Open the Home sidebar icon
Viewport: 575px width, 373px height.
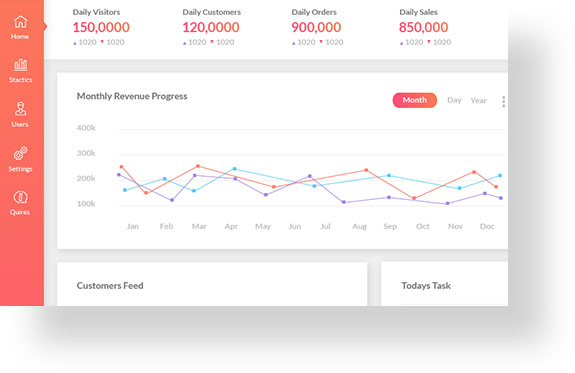point(21,22)
